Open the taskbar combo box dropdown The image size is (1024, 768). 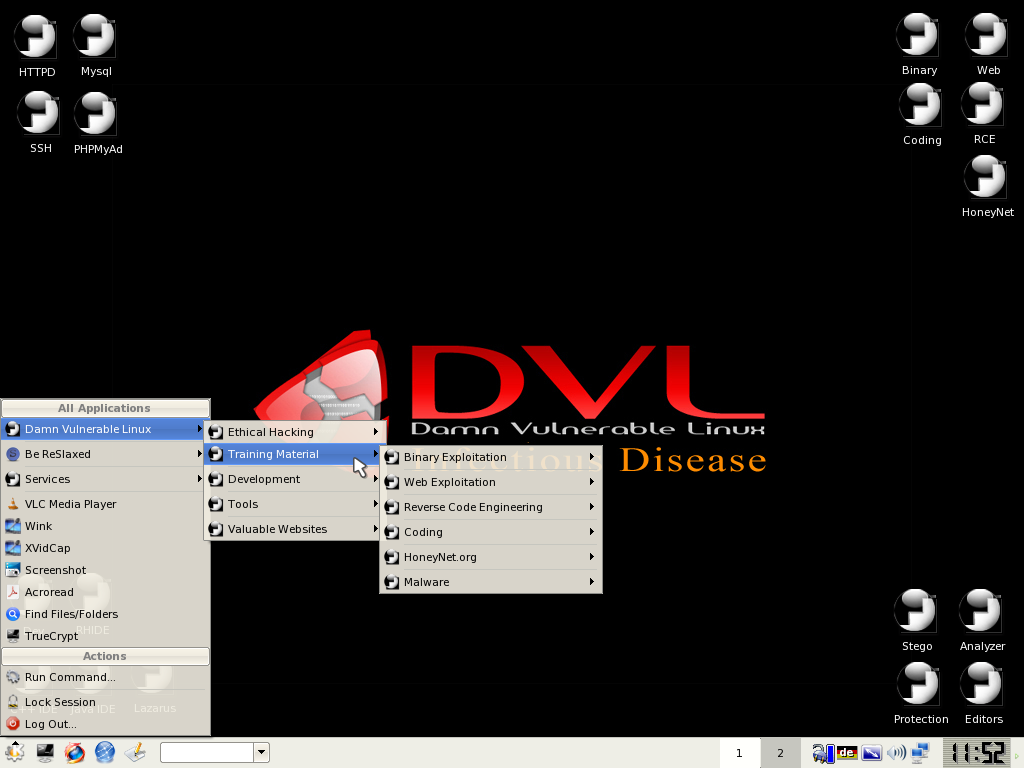click(x=262, y=751)
